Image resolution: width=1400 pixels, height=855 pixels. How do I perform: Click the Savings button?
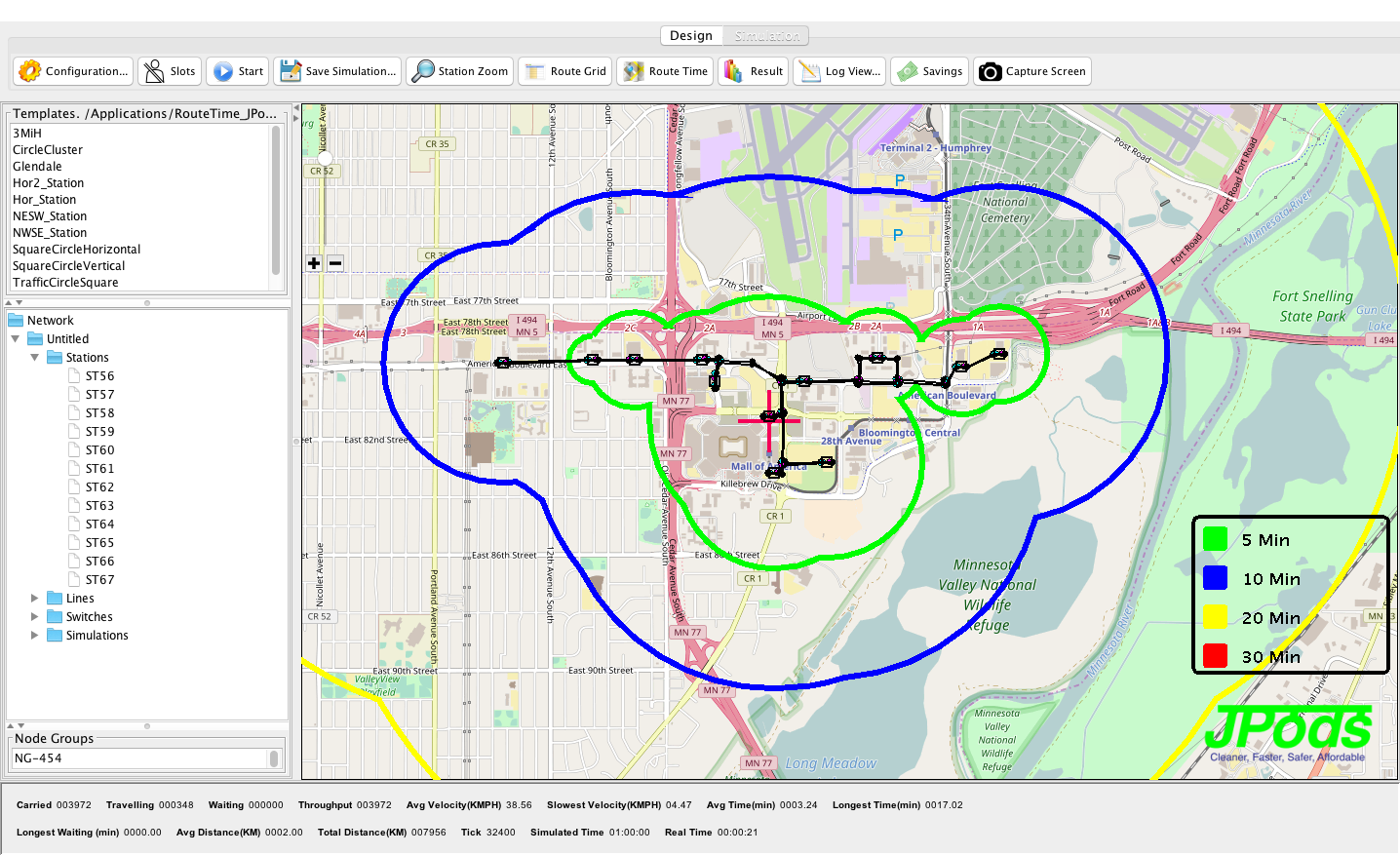[931, 71]
